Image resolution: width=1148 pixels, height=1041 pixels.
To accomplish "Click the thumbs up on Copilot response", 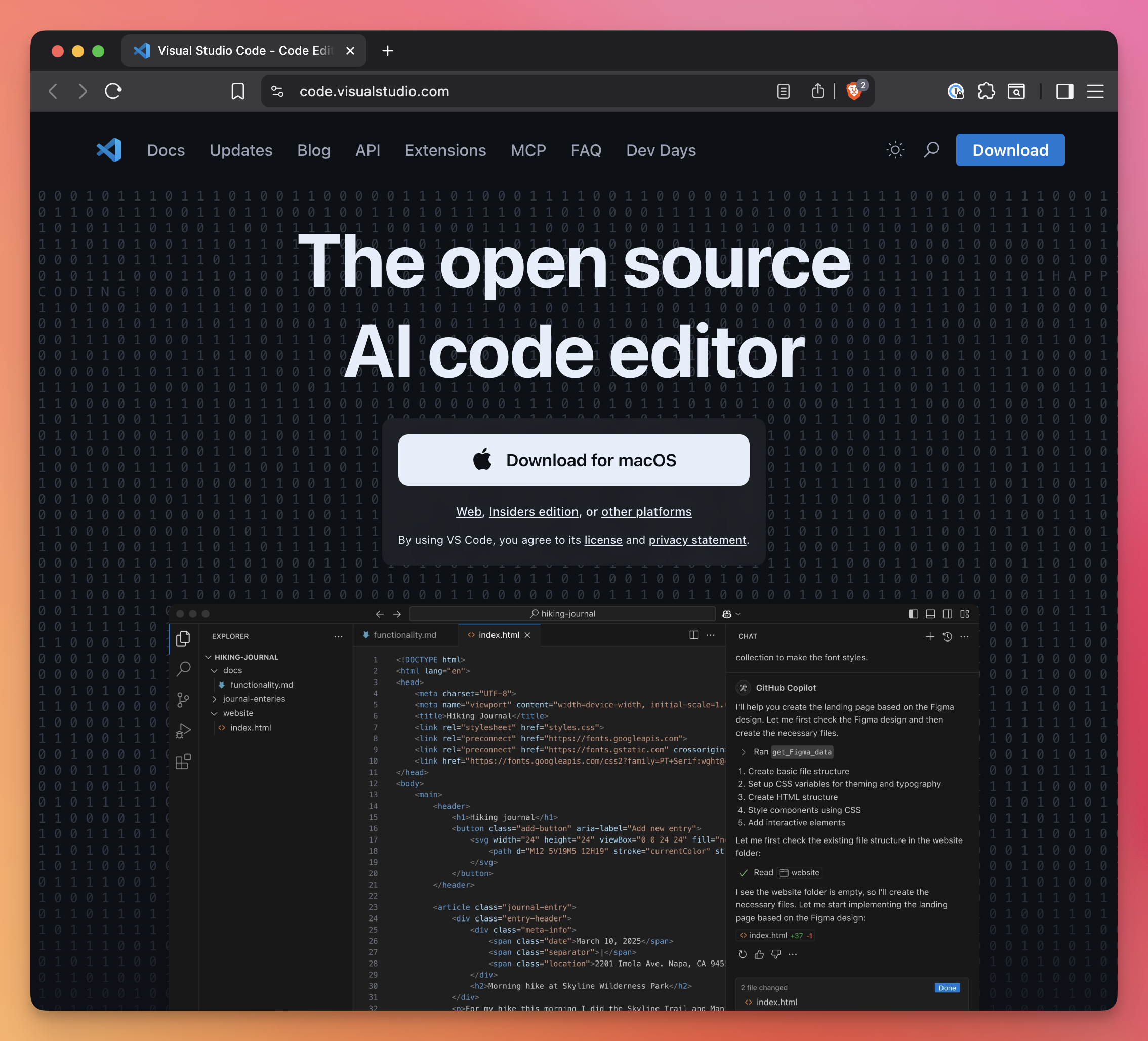I will (x=759, y=954).
